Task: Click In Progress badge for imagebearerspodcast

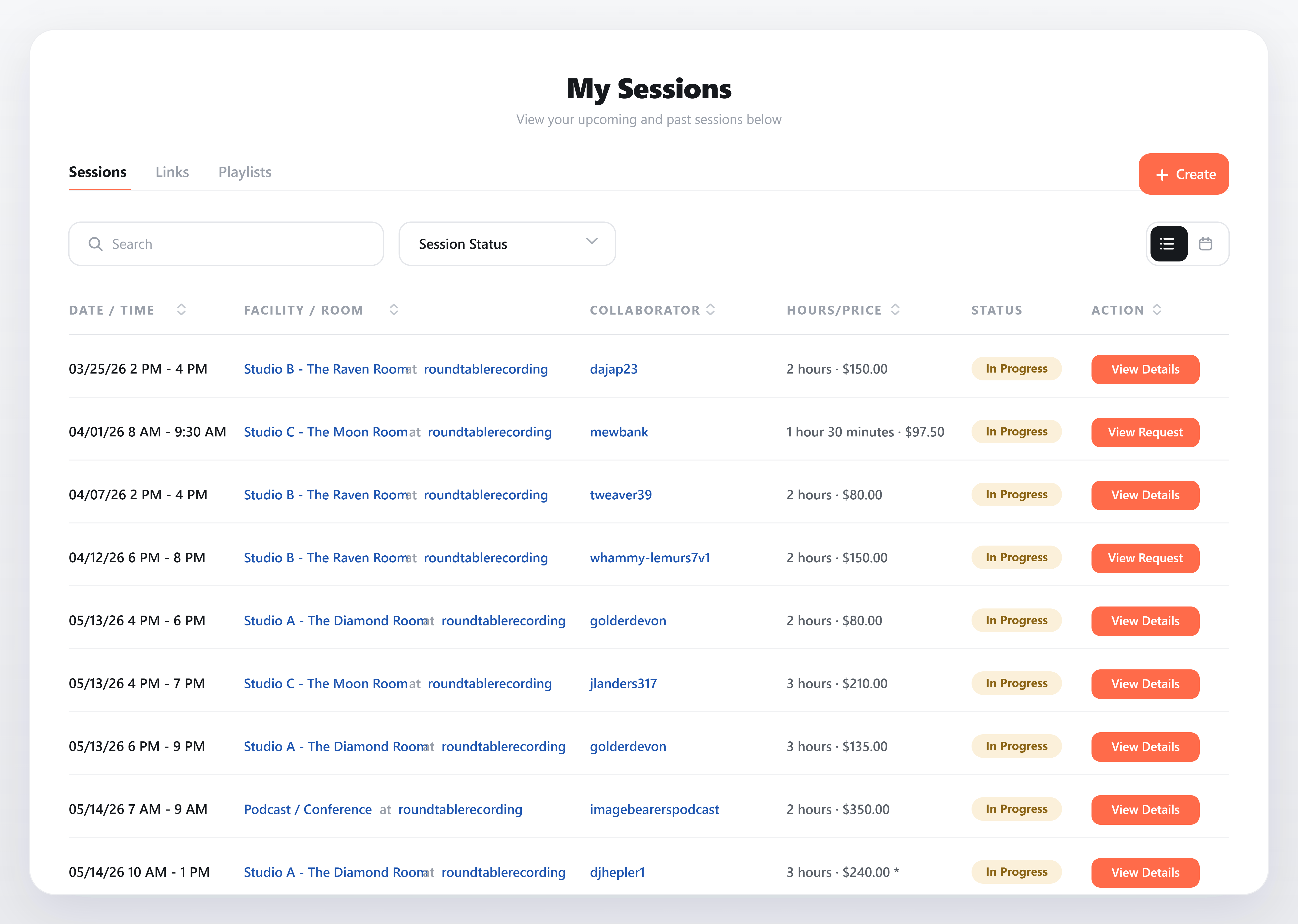Action: (x=1016, y=809)
